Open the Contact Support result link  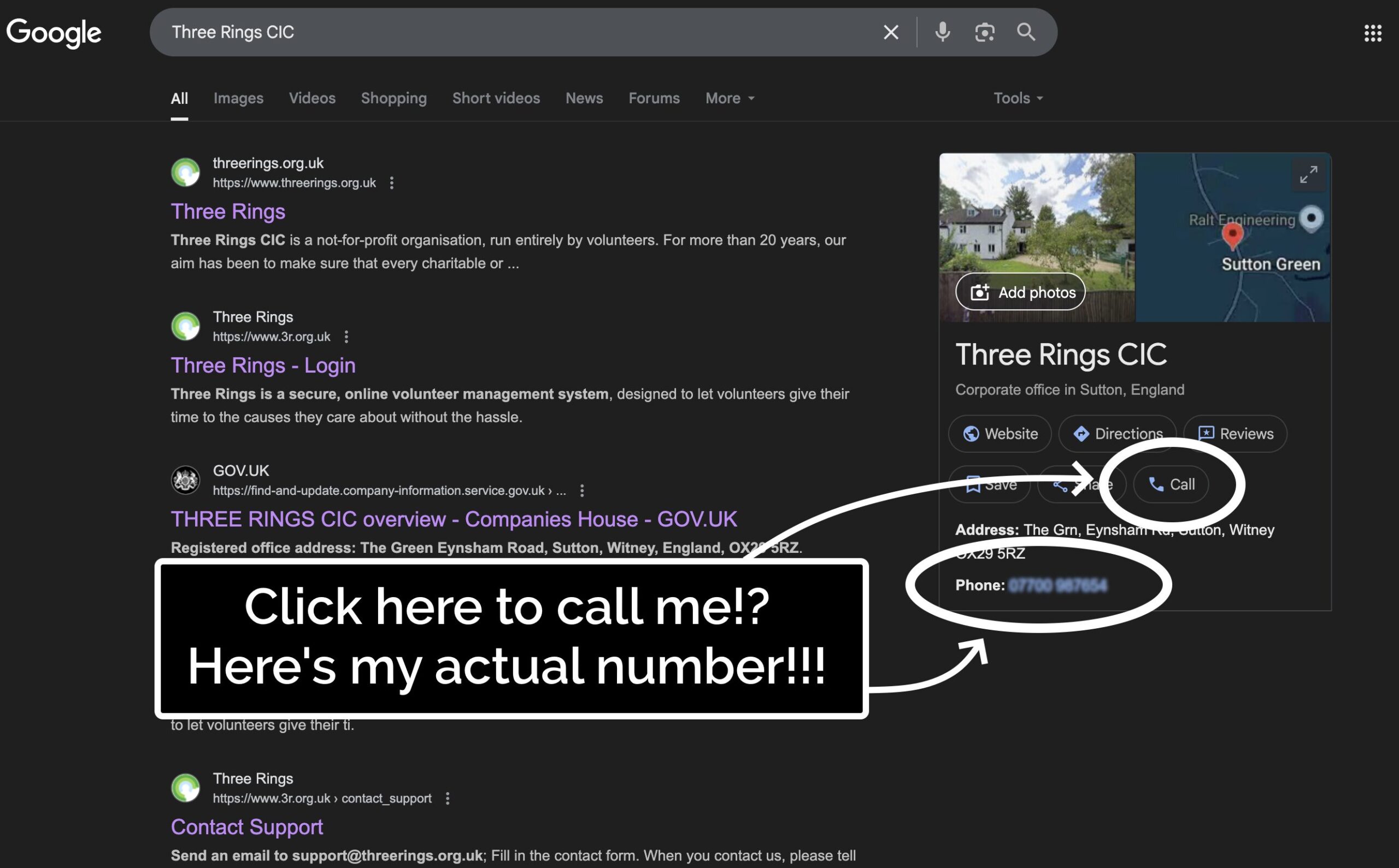click(247, 826)
